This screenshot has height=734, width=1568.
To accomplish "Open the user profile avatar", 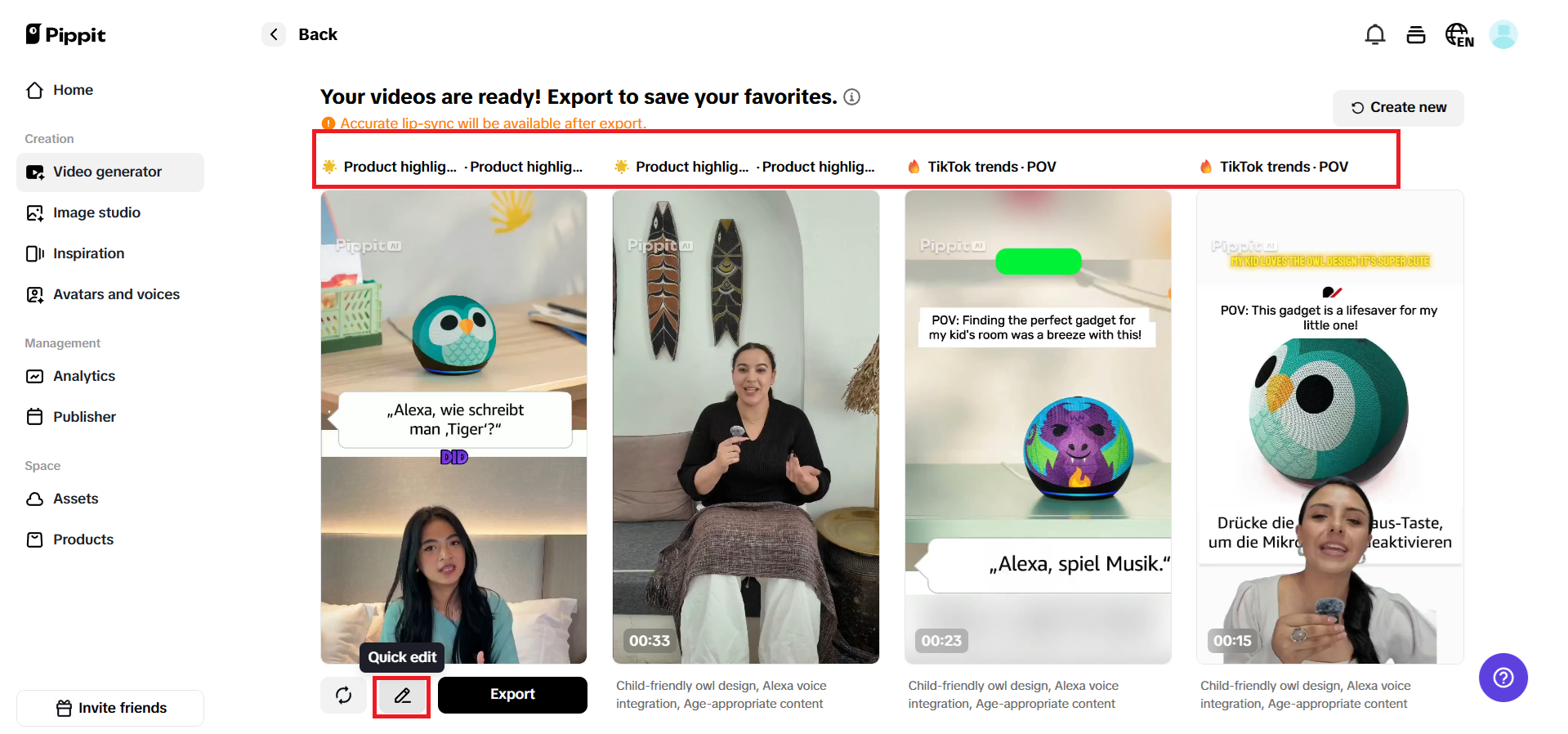I will [1503, 34].
